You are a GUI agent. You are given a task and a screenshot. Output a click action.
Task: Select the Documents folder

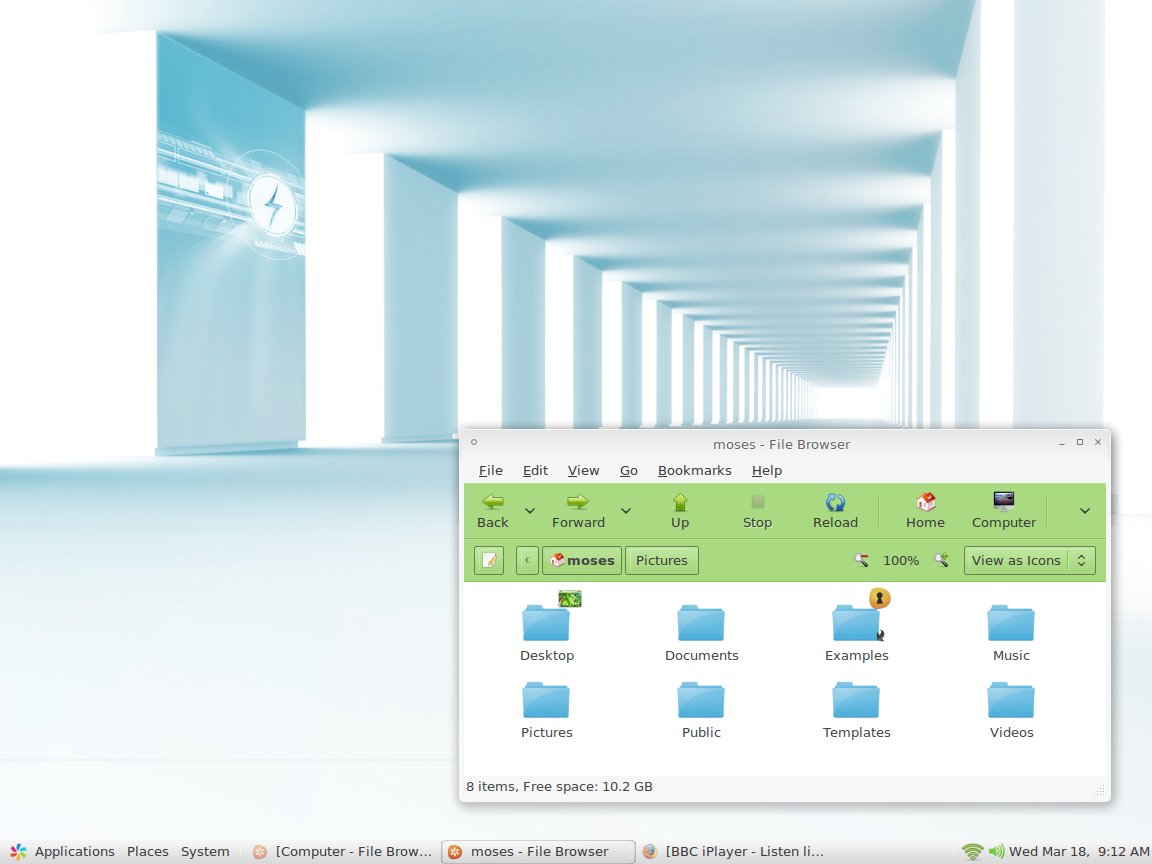(701, 633)
